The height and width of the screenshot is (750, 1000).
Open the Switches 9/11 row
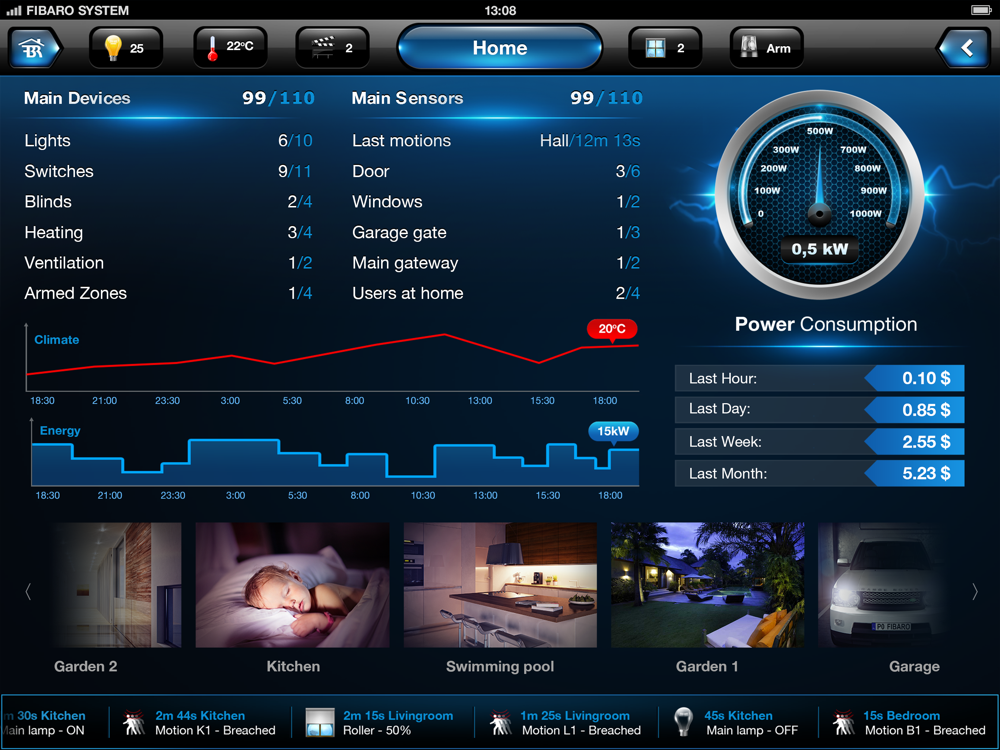point(168,171)
